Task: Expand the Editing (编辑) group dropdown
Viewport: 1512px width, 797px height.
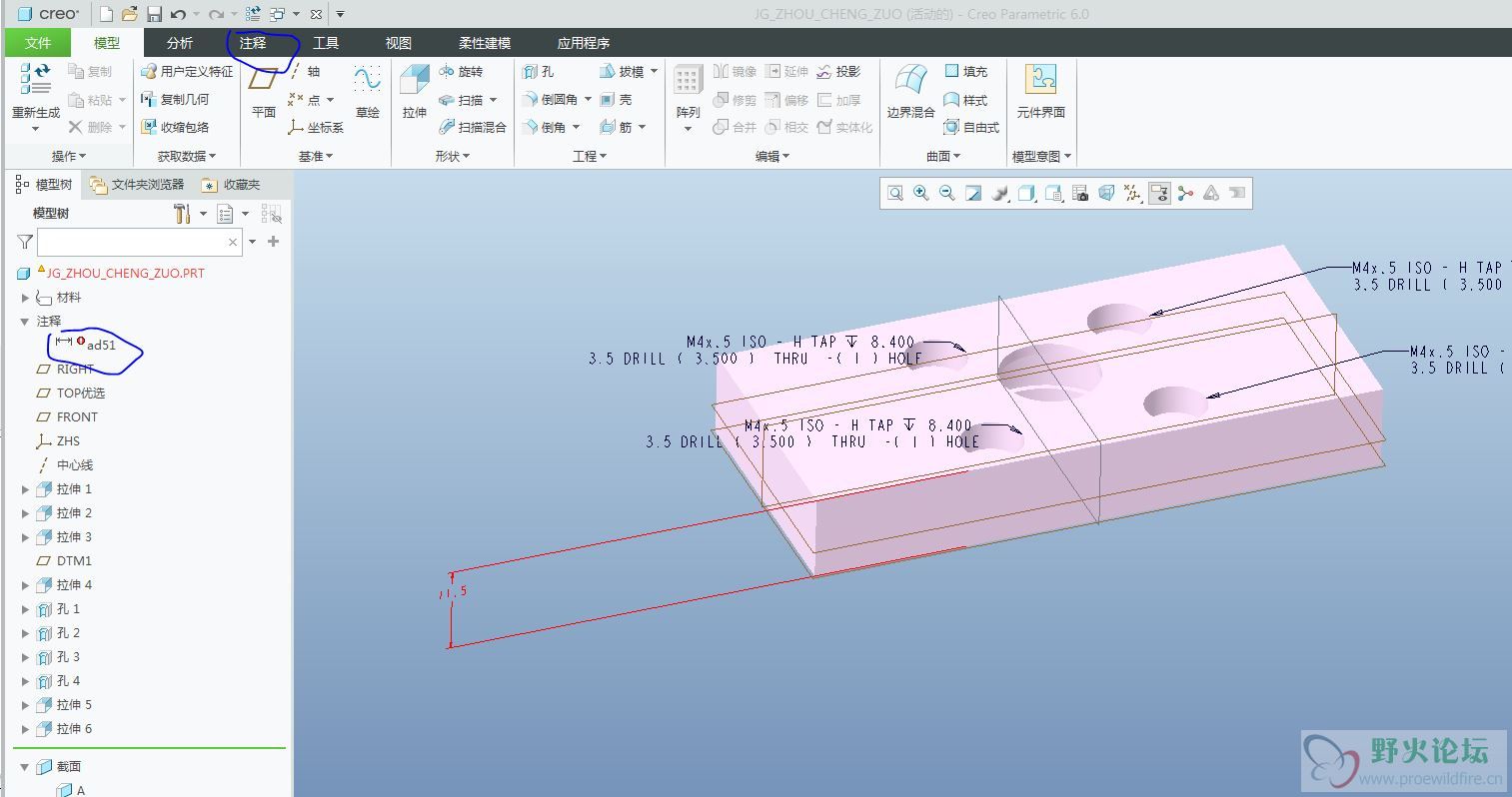Action: pos(772,157)
